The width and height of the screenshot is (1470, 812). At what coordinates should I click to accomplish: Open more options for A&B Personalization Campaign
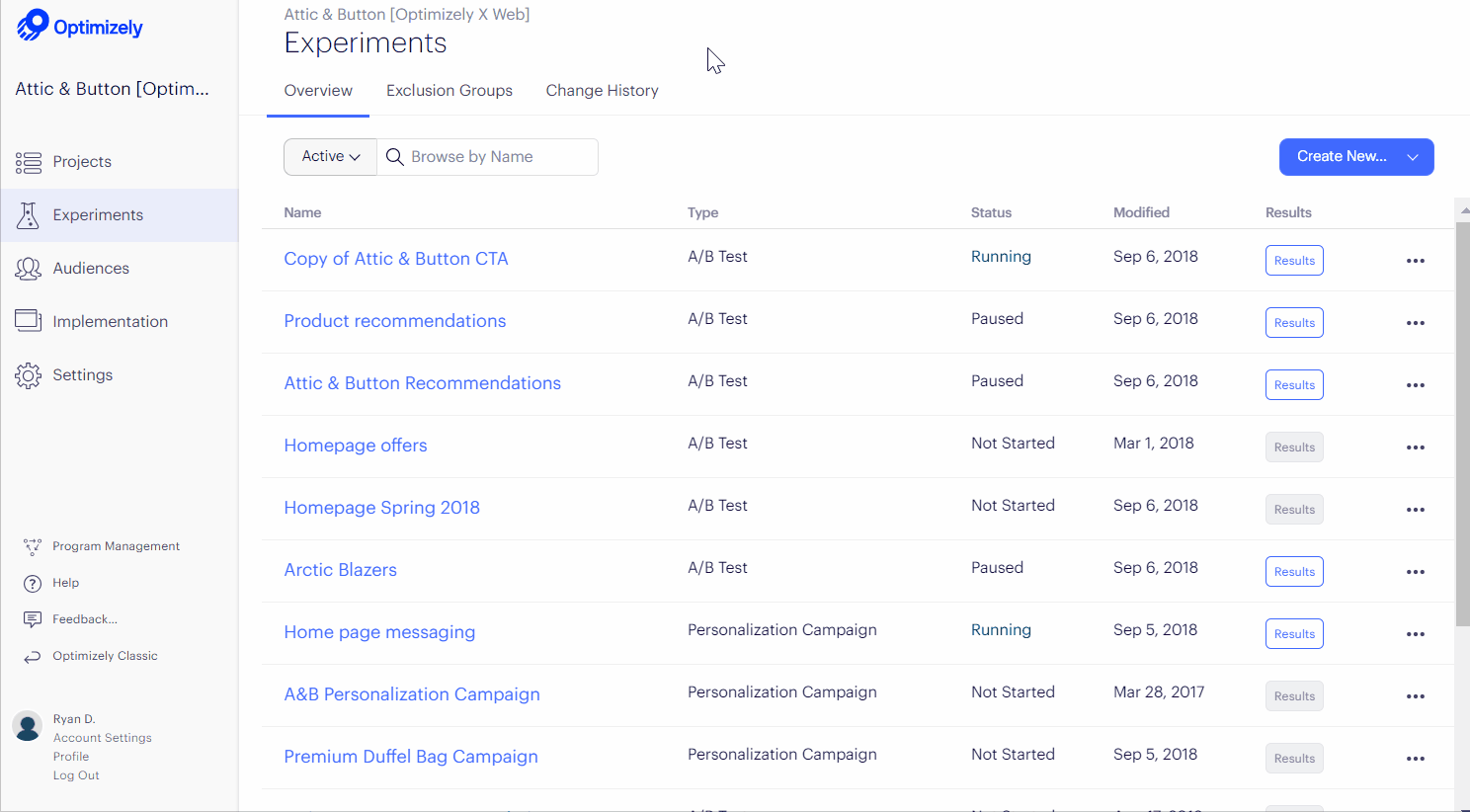[1416, 696]
